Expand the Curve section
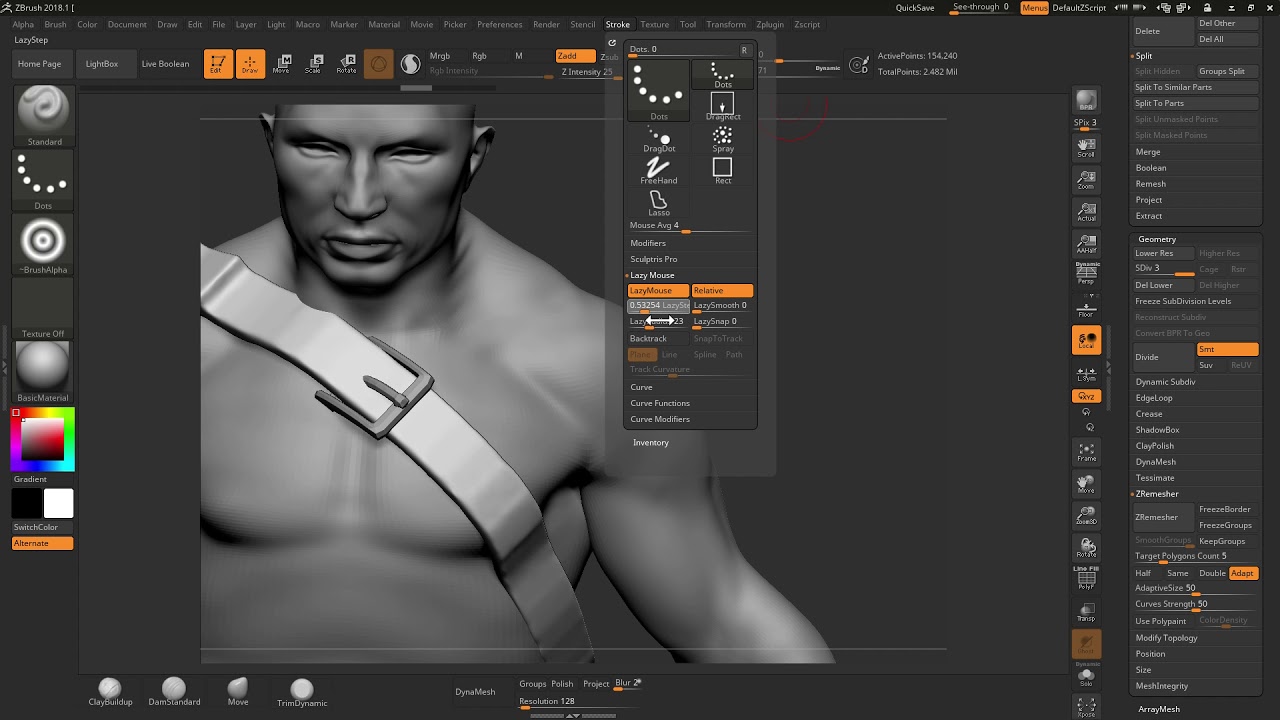Viewport: 1280px width, 720px height. (641, 387)
